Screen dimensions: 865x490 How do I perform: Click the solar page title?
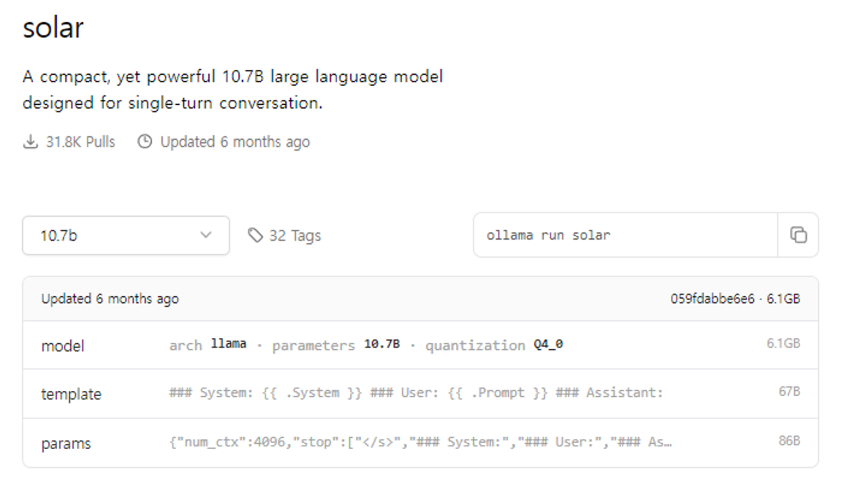53,28
